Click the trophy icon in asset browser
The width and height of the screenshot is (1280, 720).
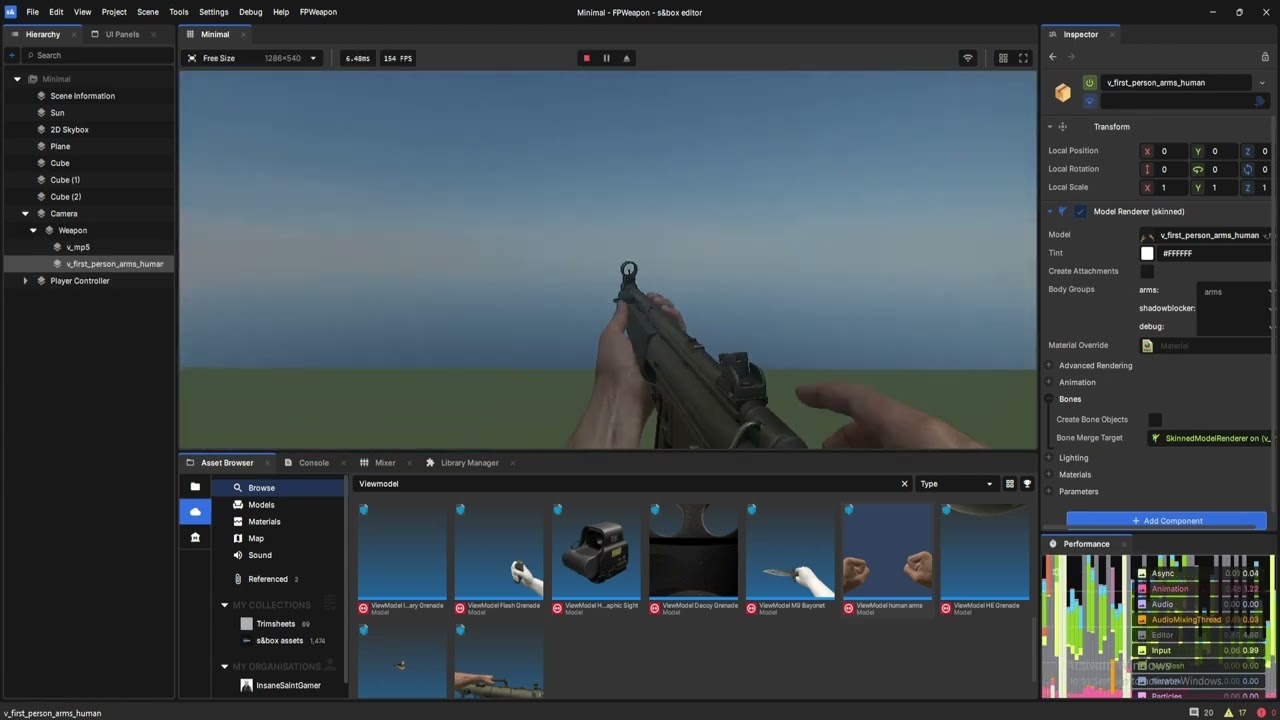coord(1027,484)
